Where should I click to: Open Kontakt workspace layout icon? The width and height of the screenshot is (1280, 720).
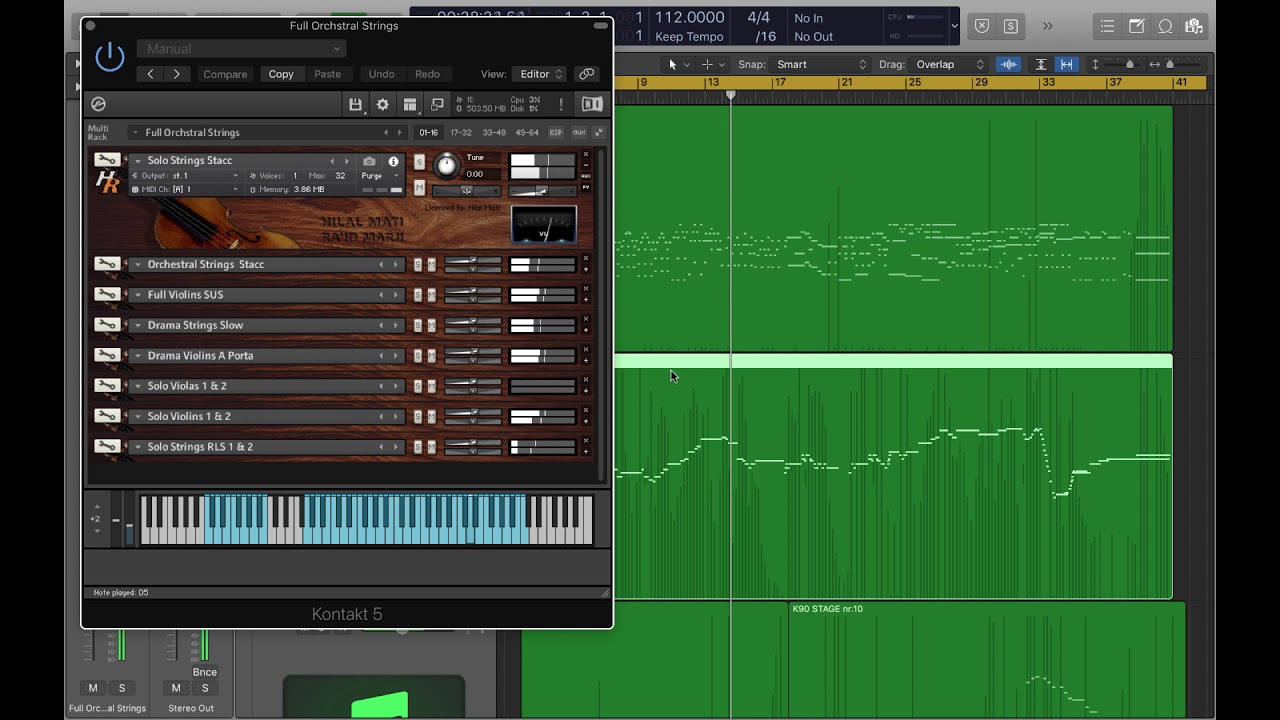pyautogui.click(x=410, y=104)
